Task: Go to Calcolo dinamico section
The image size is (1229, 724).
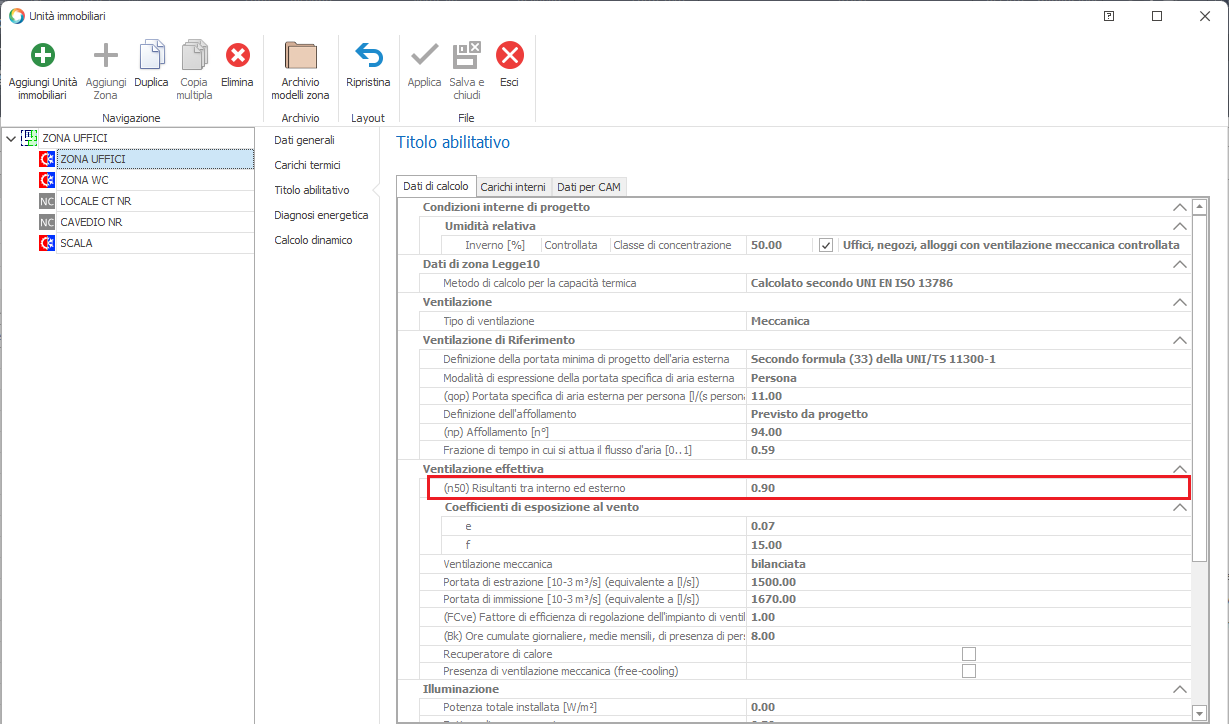Action: (313, 240)
